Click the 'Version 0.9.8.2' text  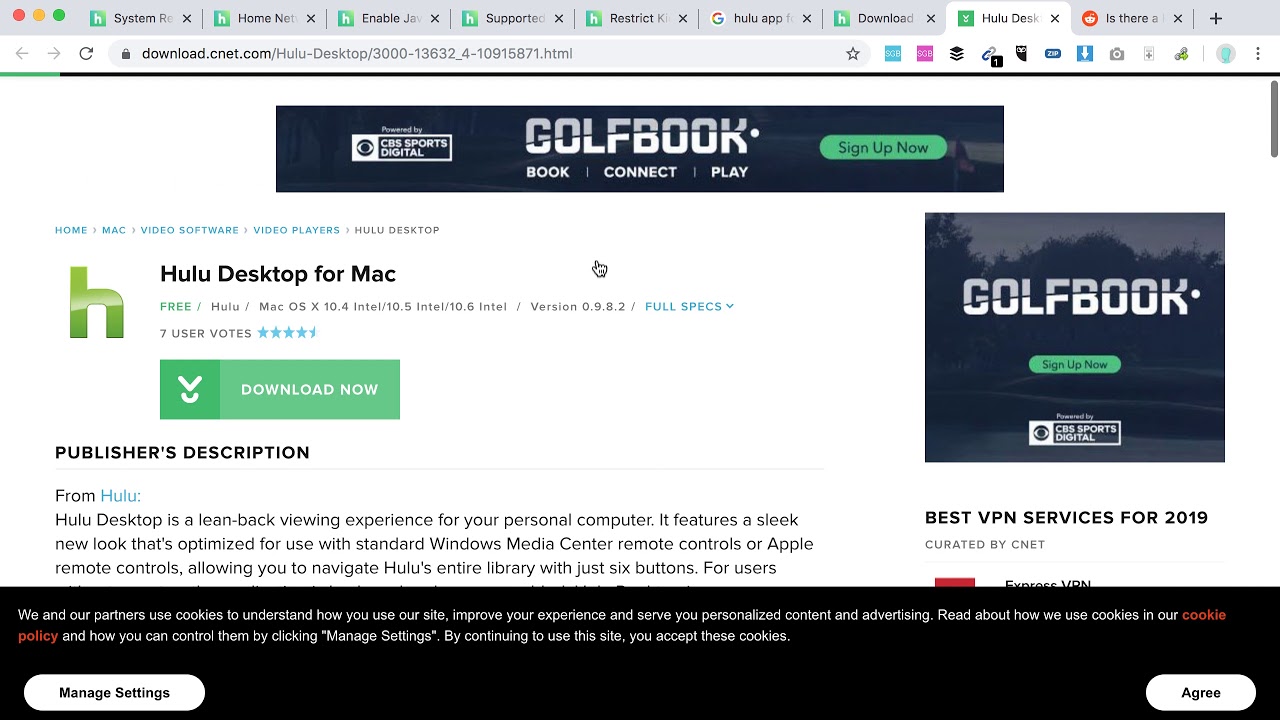pyautogui.click(x=577, y=306)
